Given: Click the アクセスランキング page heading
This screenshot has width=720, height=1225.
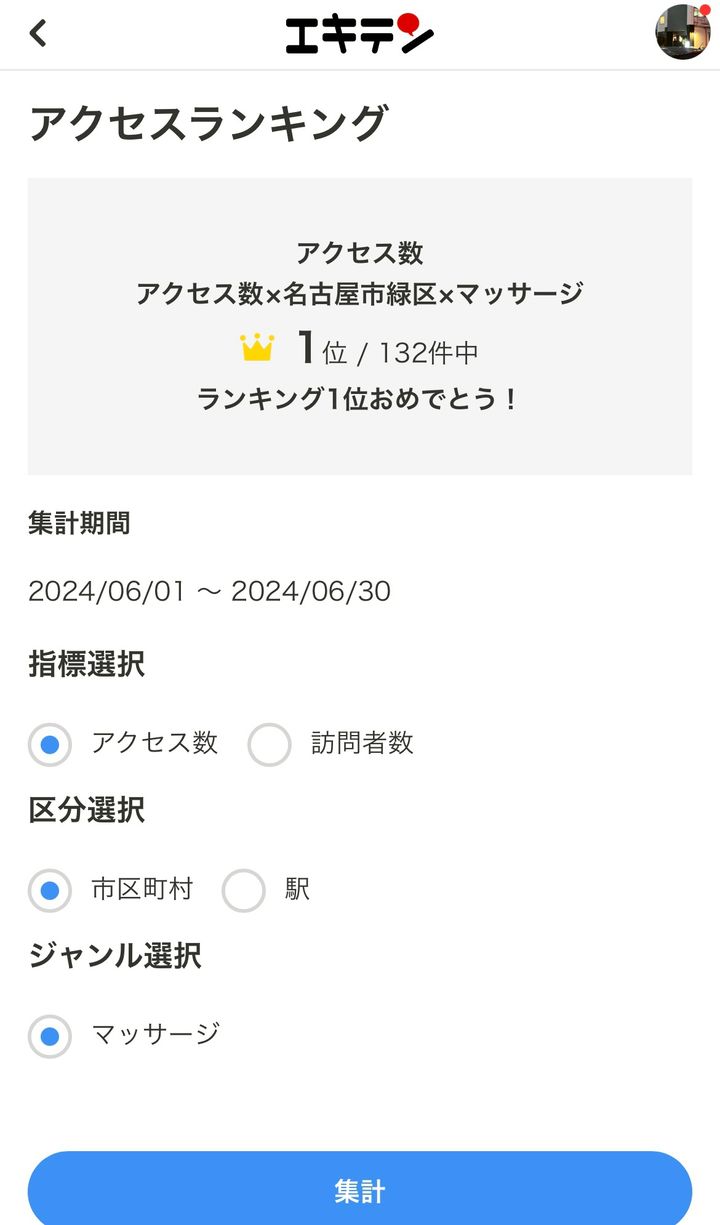Looking at the screenshot, I should tap(207, 124).
